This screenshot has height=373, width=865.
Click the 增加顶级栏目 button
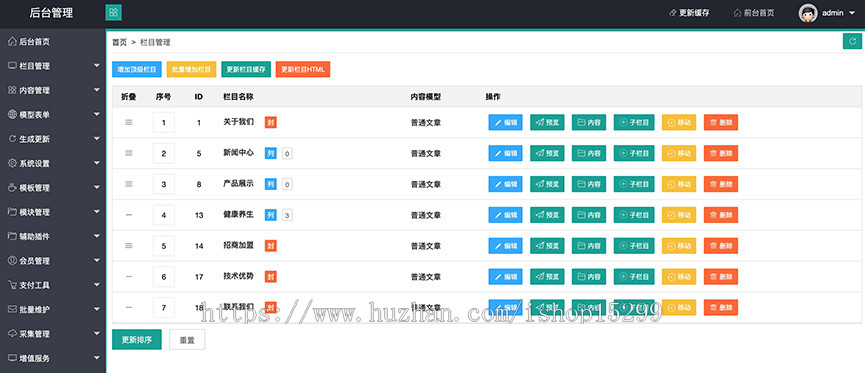point(137,70)
